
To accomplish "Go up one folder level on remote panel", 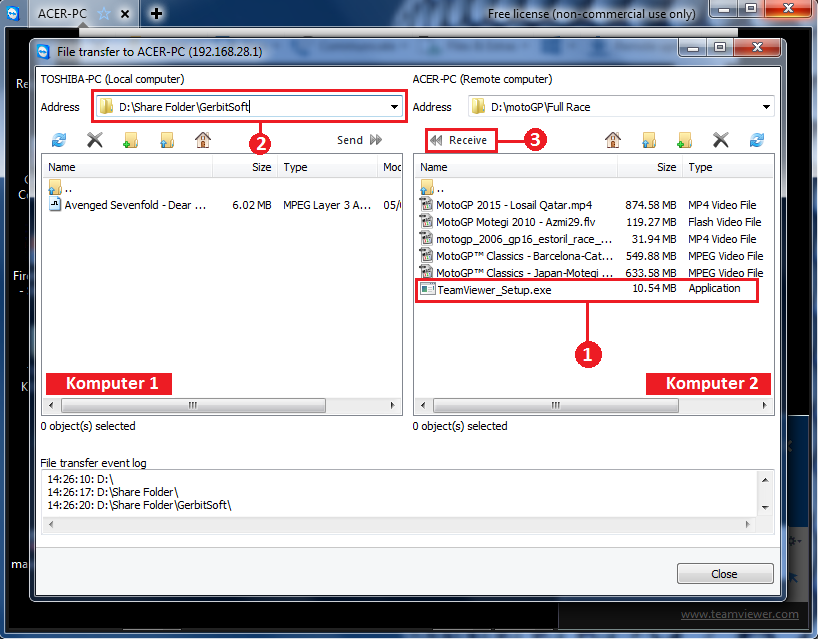I will click(648, 140).
